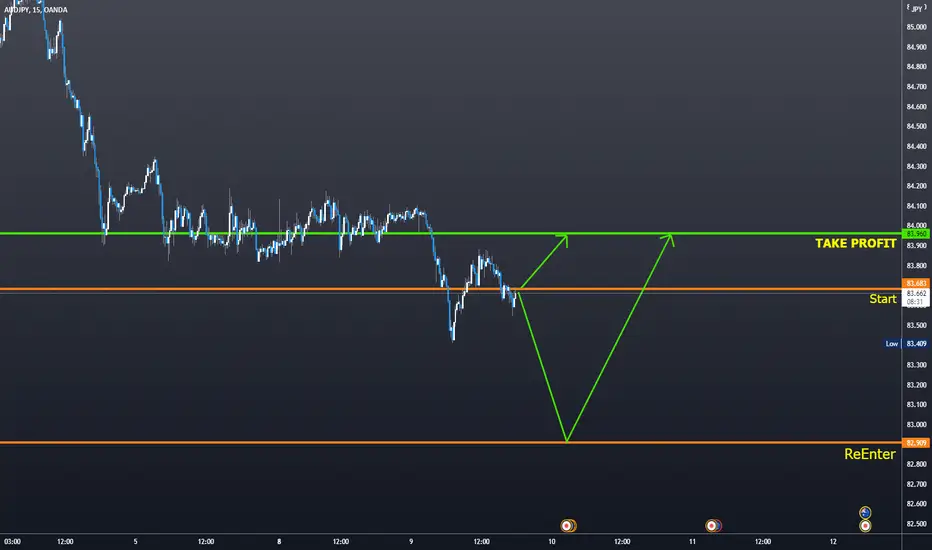Open the Japan flag event icon below the Australia flag
The image size is (932, 550).
click(865, 526)
